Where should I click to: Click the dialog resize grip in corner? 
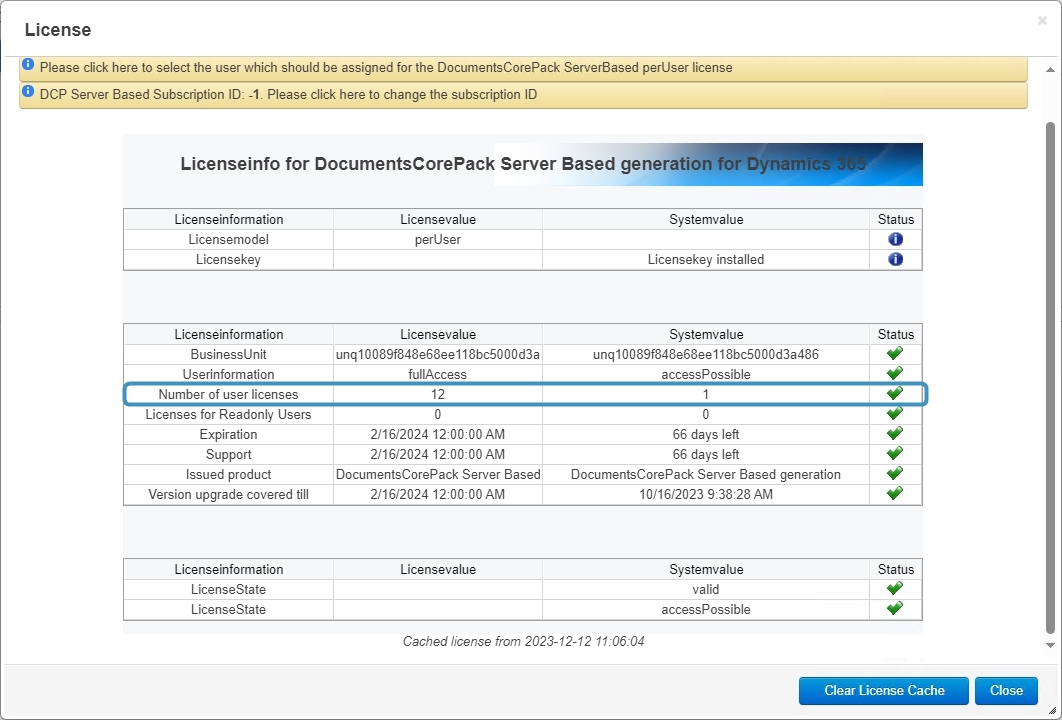tap(1053, 710)
